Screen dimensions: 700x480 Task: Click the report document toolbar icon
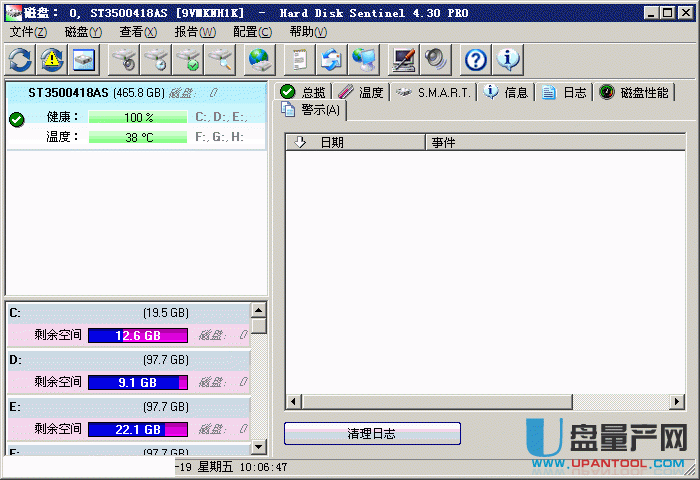point(298,60)
